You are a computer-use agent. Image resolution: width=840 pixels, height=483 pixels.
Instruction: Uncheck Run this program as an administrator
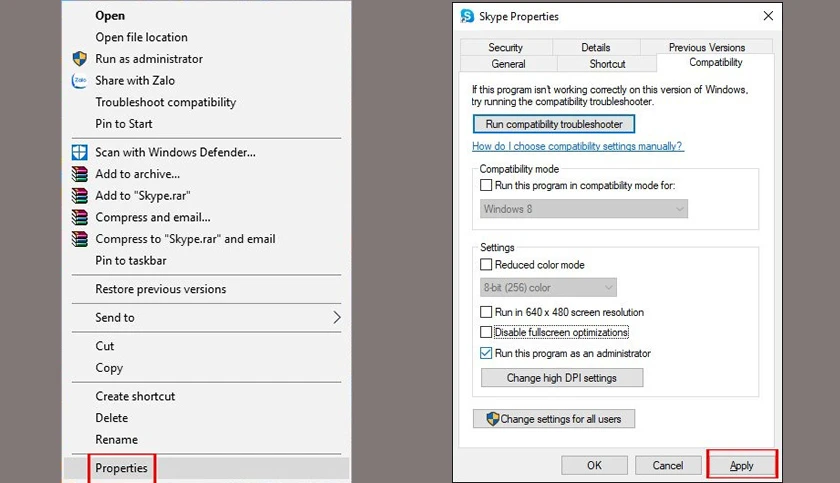coord(486,353)
